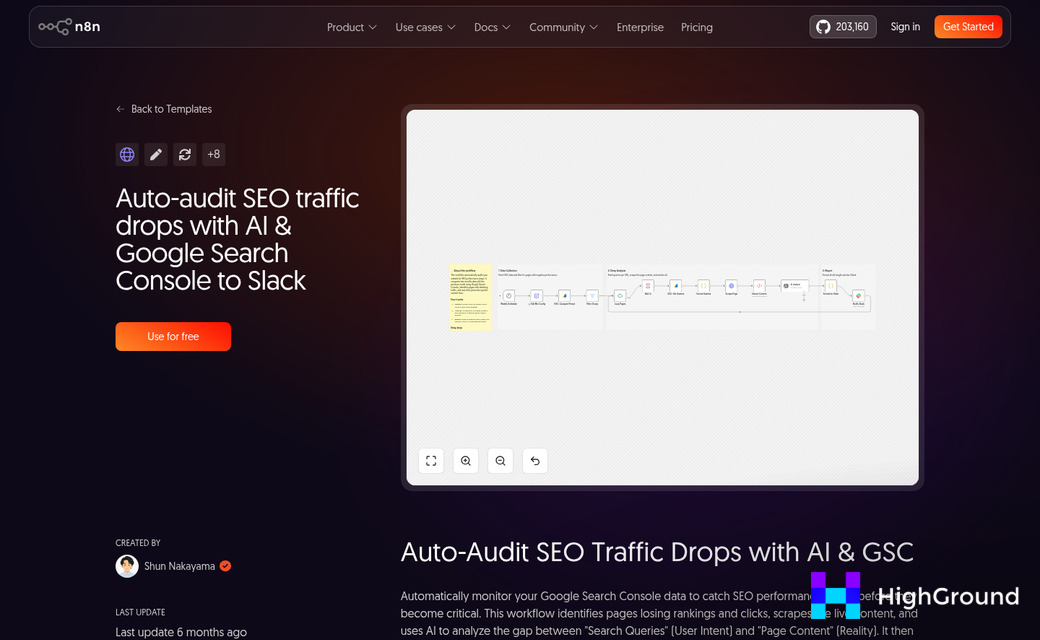Click the yellow sticky note in workflow canvas
The height and width of the screenshot is (640, 1040).
coord(470,298)
